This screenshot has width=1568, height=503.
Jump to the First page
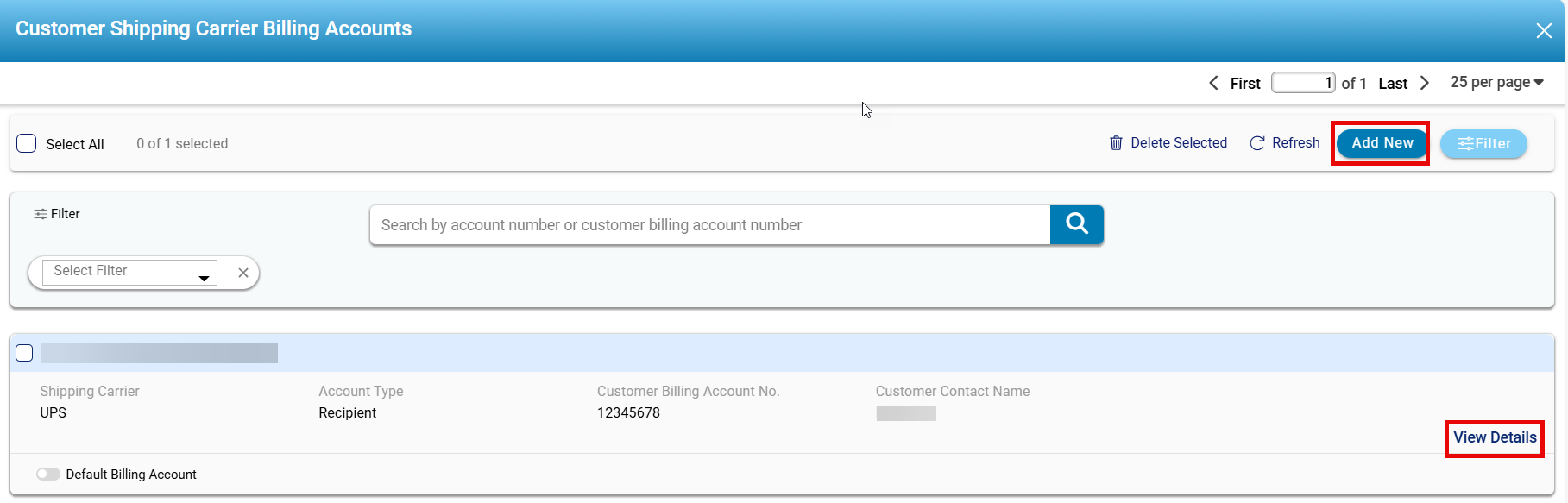tap(1245, 84)
